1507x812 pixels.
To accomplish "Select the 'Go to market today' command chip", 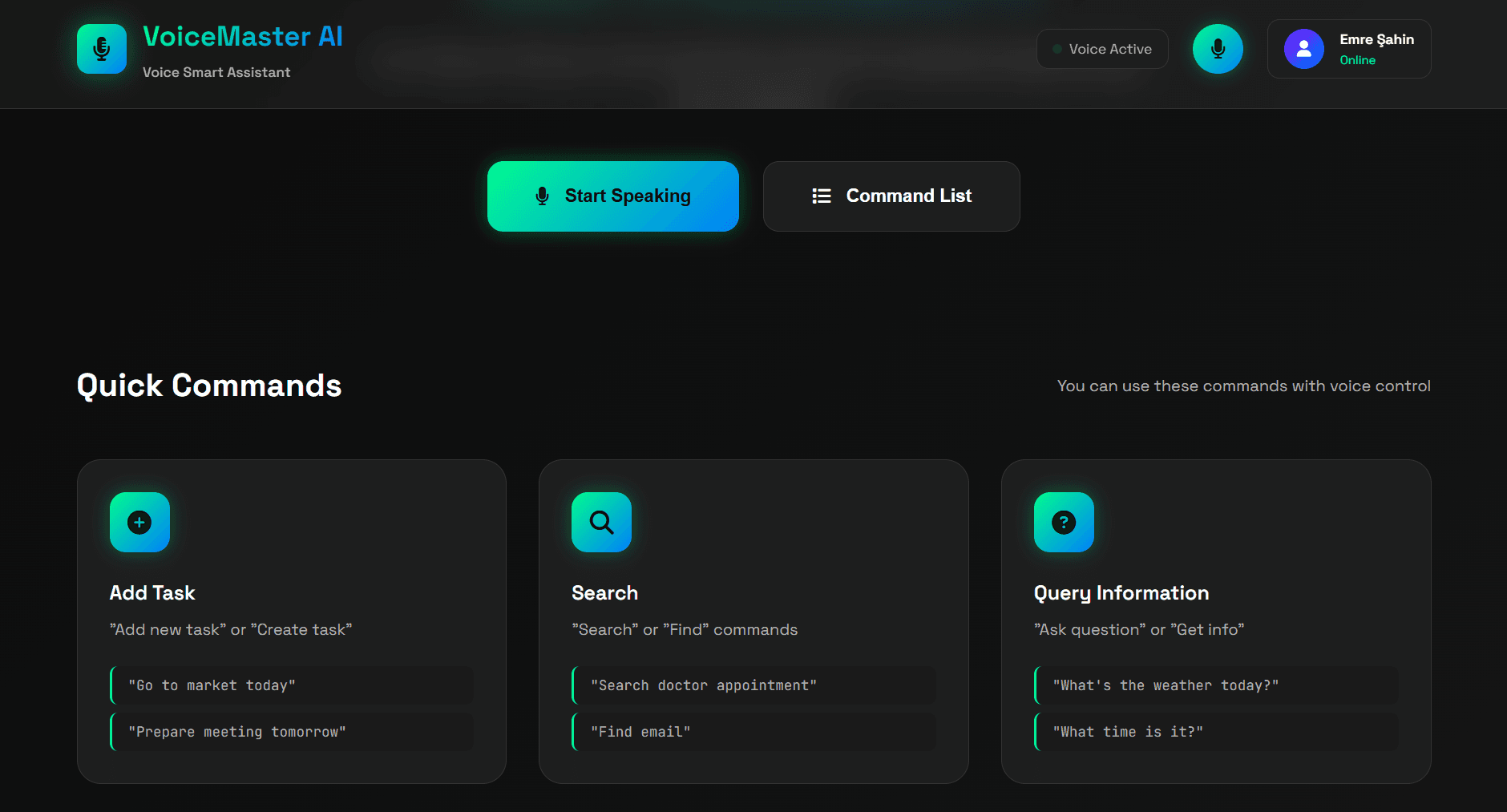I will (292, 685).
